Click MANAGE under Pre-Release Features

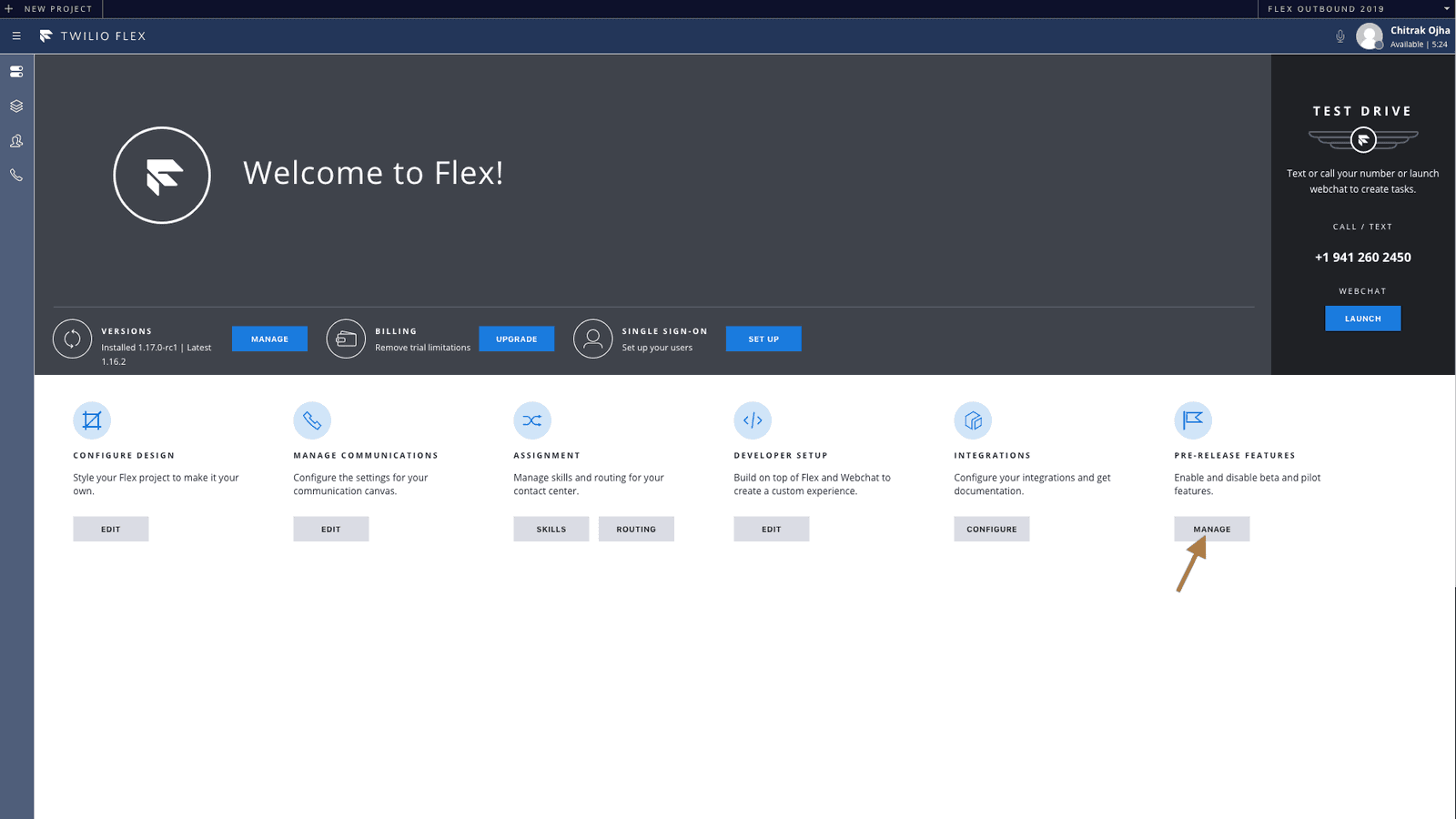tap(1211, 529)
